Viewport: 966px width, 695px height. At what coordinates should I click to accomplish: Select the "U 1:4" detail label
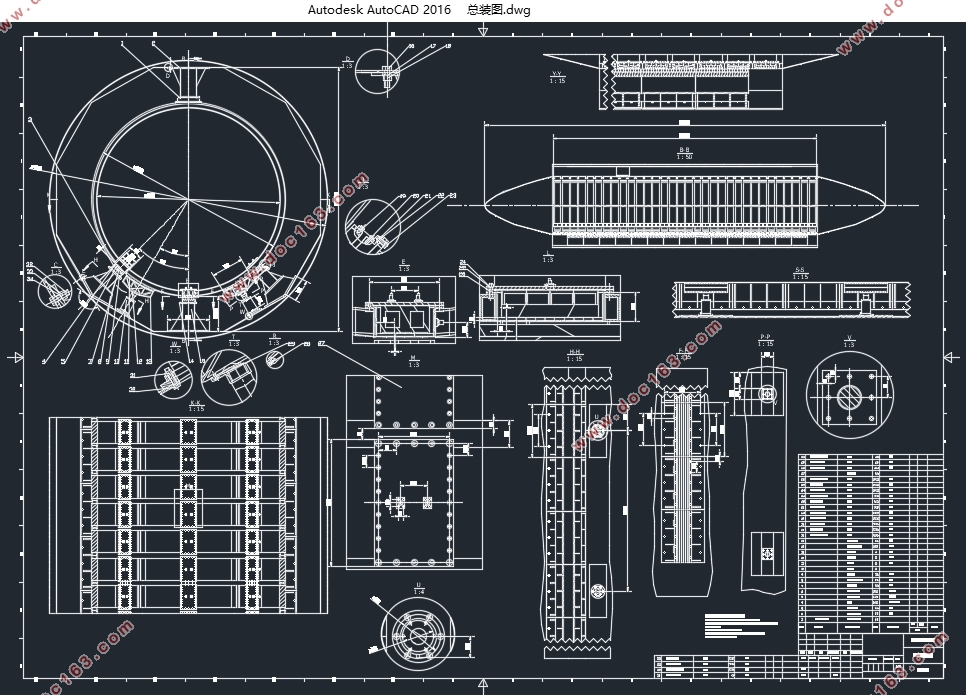pos(419,588)
